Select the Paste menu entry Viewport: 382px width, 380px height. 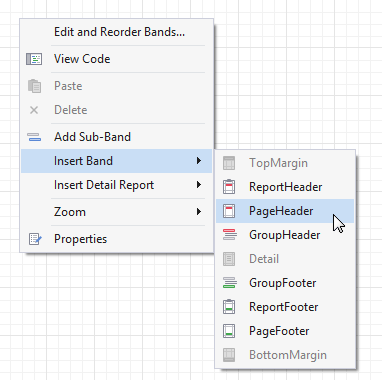coord(117,86)
